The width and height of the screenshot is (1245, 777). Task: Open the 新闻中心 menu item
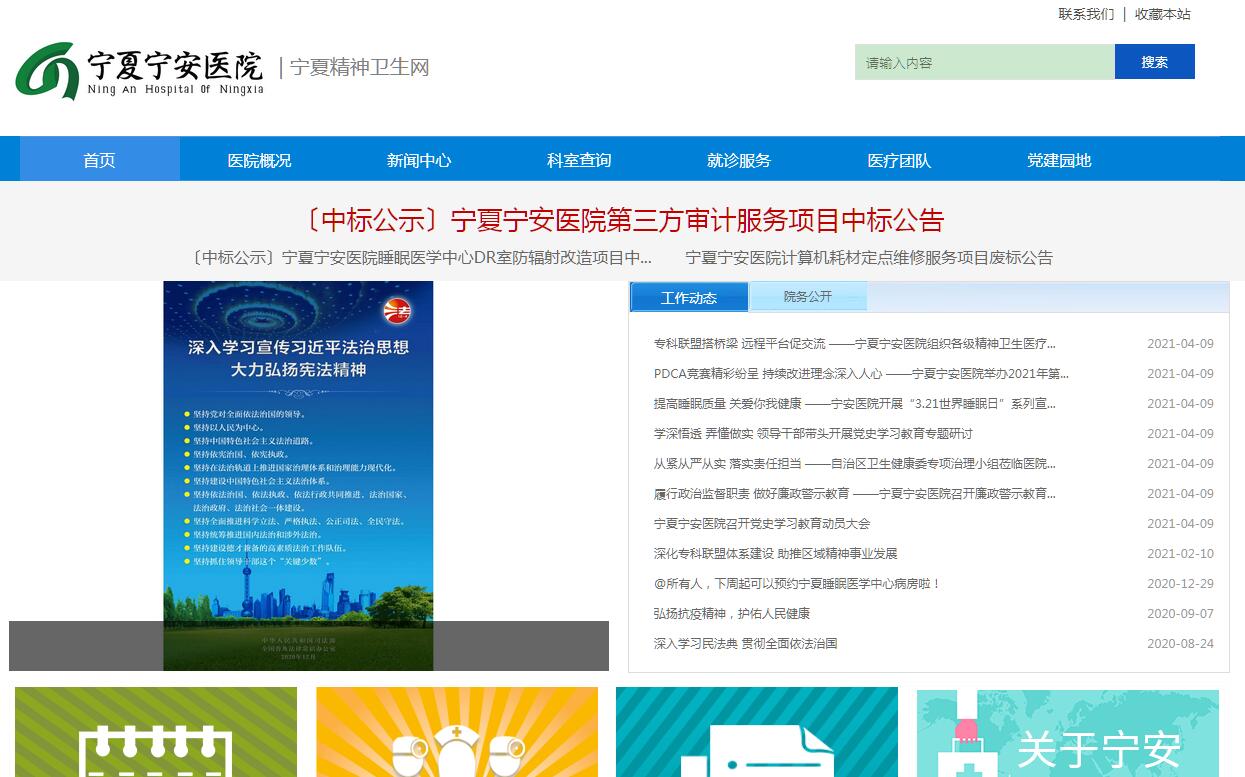420,160
